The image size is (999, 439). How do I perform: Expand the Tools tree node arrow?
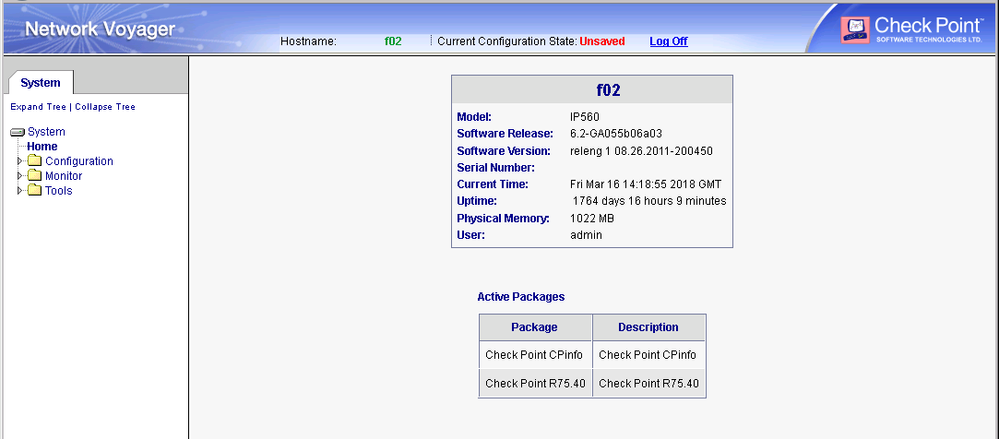pos(20,191)
